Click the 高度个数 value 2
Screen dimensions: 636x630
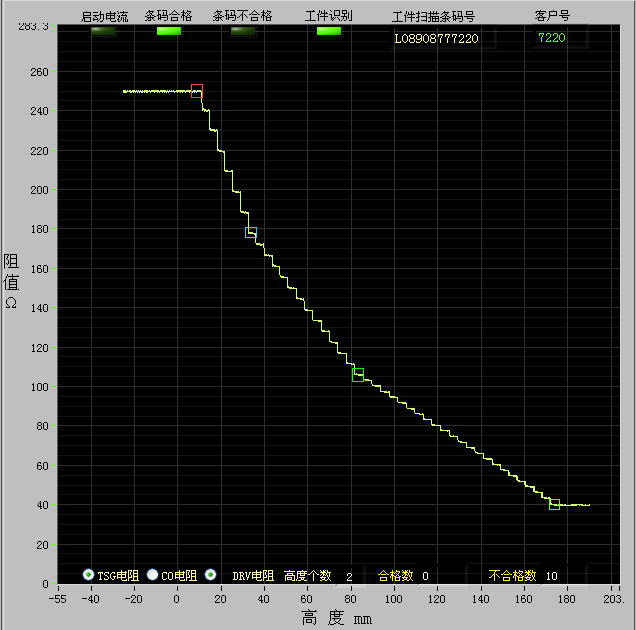349,576
